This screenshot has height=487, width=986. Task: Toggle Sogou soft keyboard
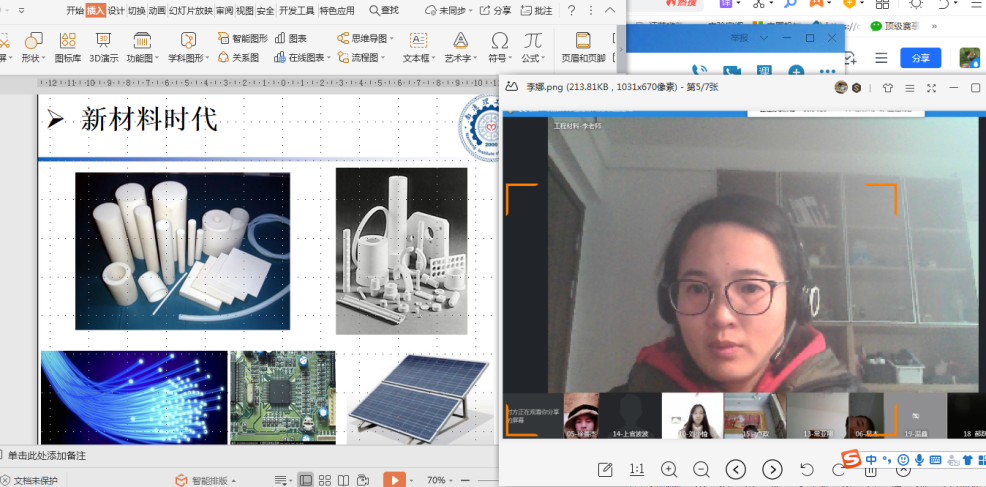[935, 460]
